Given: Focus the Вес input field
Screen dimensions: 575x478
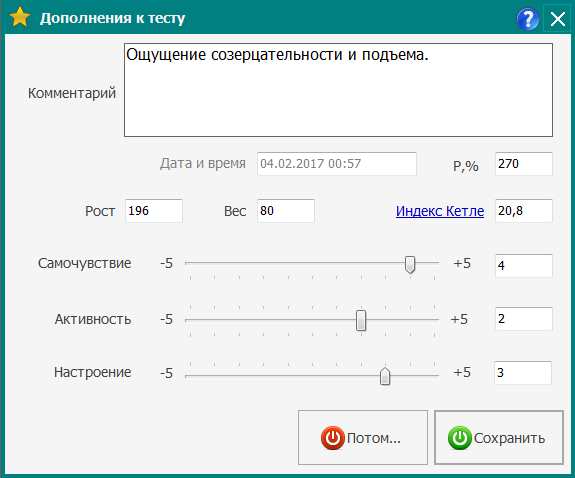Looking at the screenshot, I should (286, 211).
